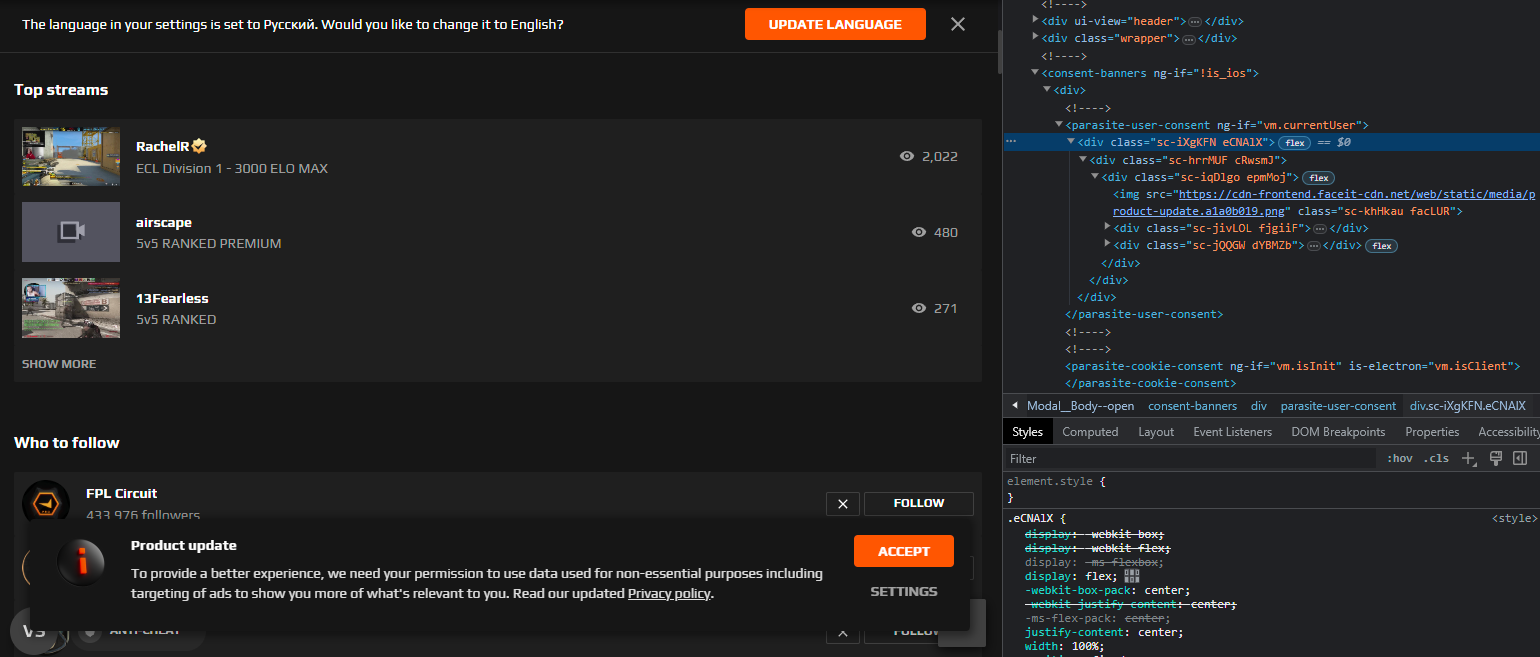The image size is (1540, 657).
Task: Switch to the Computed tab
Action: [1090, 432]
